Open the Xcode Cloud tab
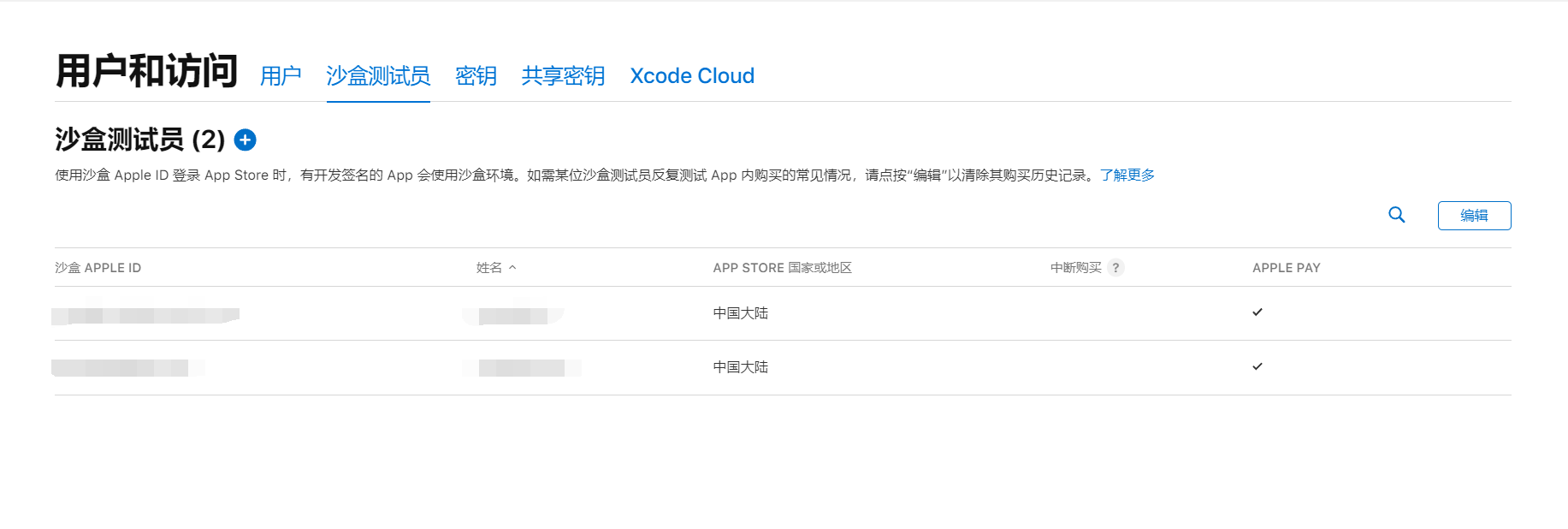 [692, 76]
